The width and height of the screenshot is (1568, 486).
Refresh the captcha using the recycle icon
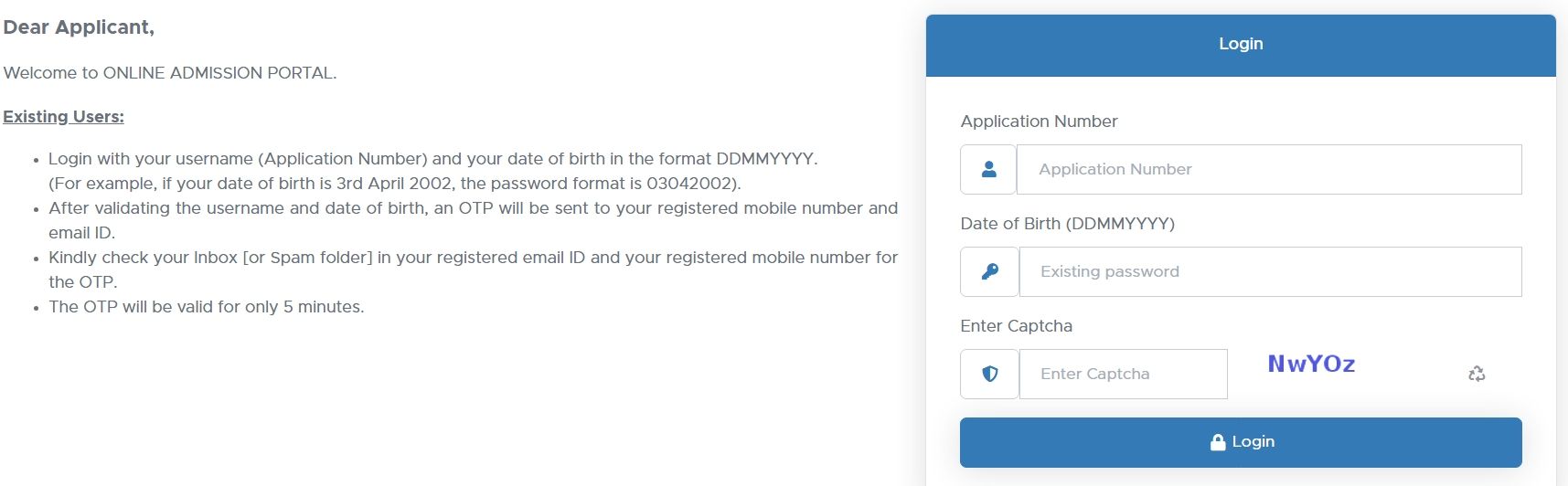(1477, 374)
